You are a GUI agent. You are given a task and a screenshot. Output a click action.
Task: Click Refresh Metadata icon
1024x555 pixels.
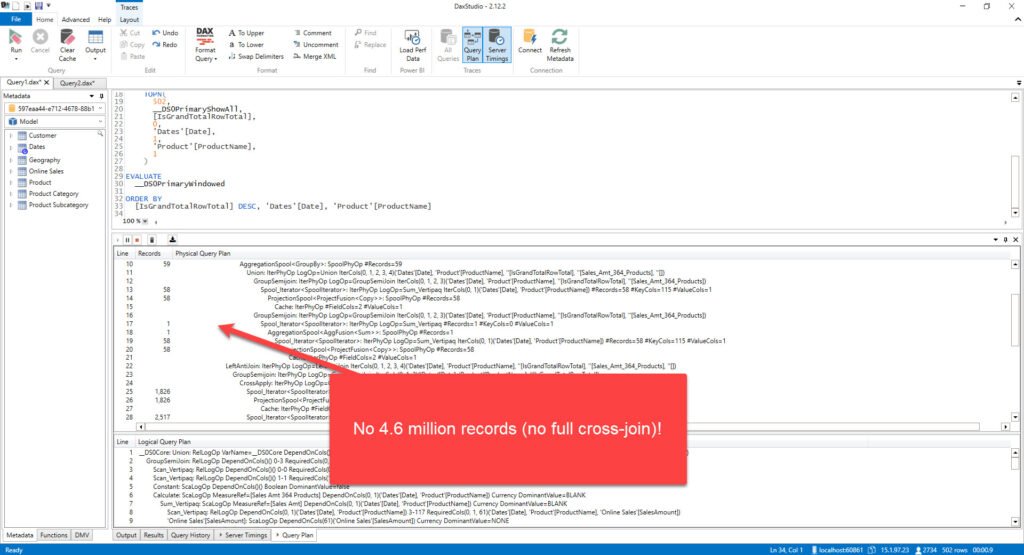[560, 44]
